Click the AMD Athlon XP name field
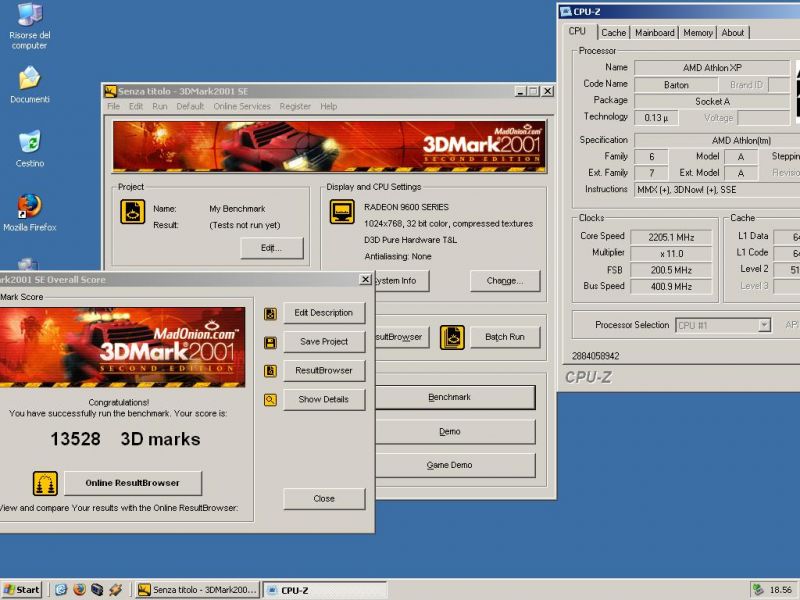 pos(712,68)
